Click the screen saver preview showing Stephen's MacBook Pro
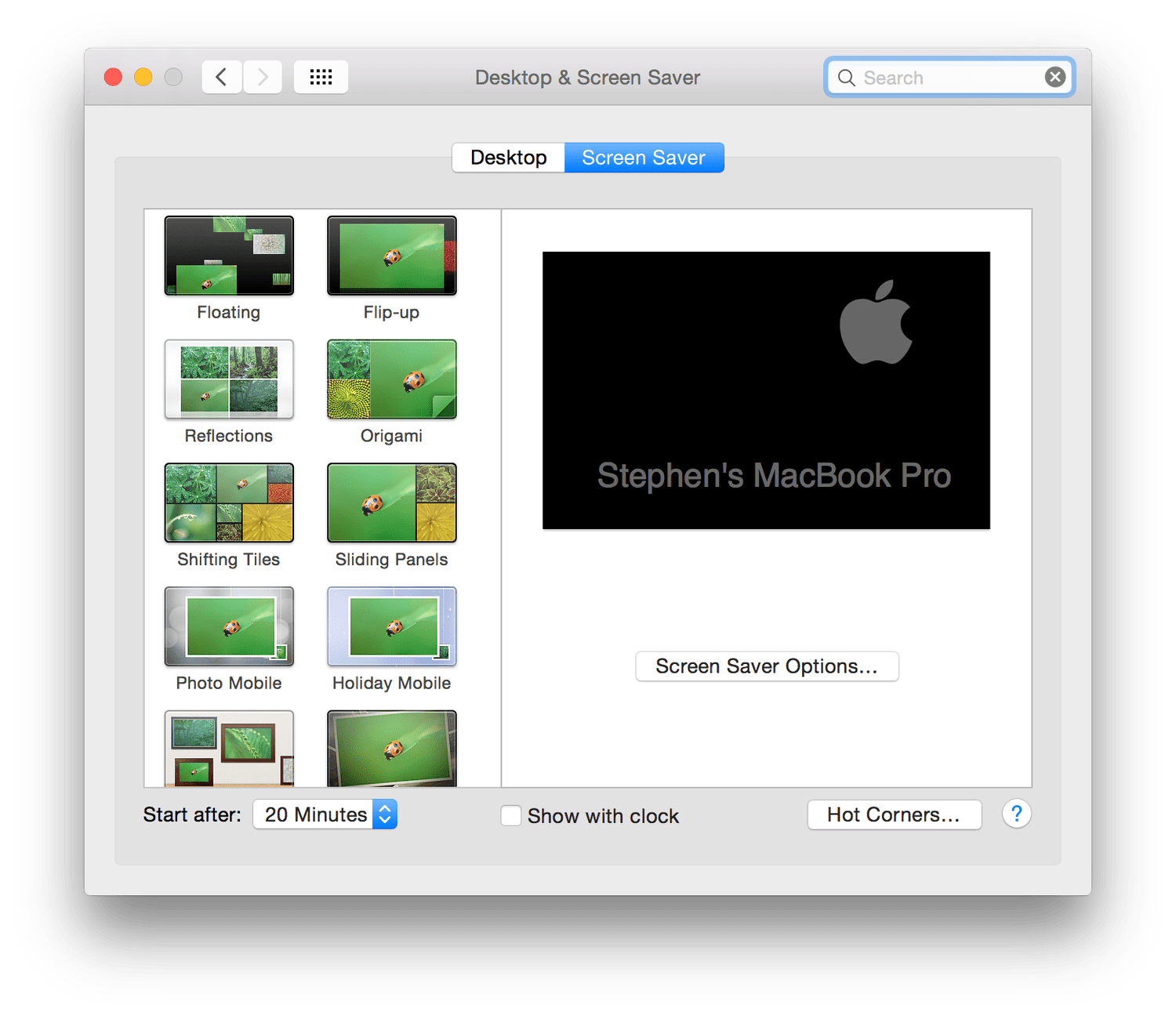 (766, 390)
